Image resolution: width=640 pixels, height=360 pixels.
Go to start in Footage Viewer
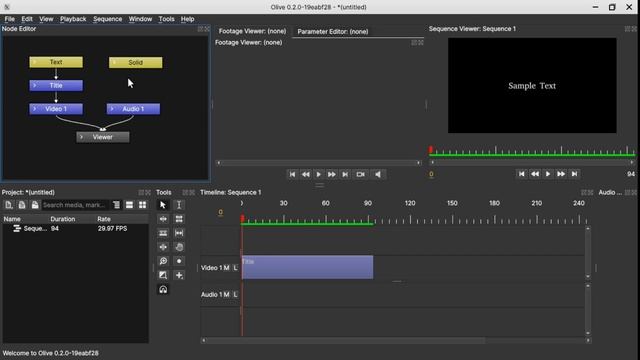pyautogui.click(x=292, y=174)
